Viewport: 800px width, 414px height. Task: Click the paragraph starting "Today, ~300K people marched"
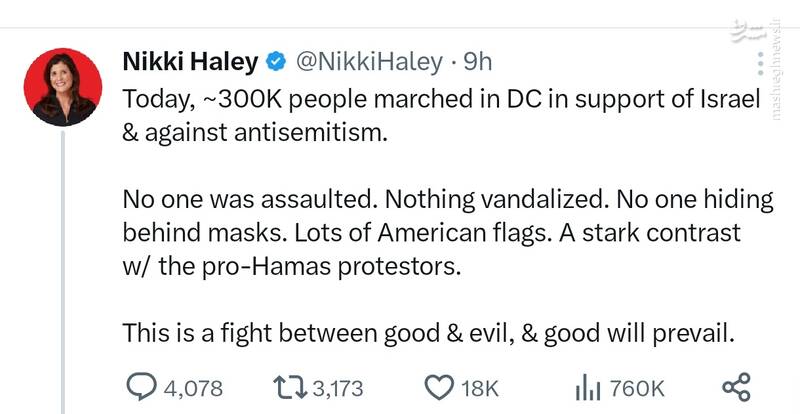[x=435, y=117]
